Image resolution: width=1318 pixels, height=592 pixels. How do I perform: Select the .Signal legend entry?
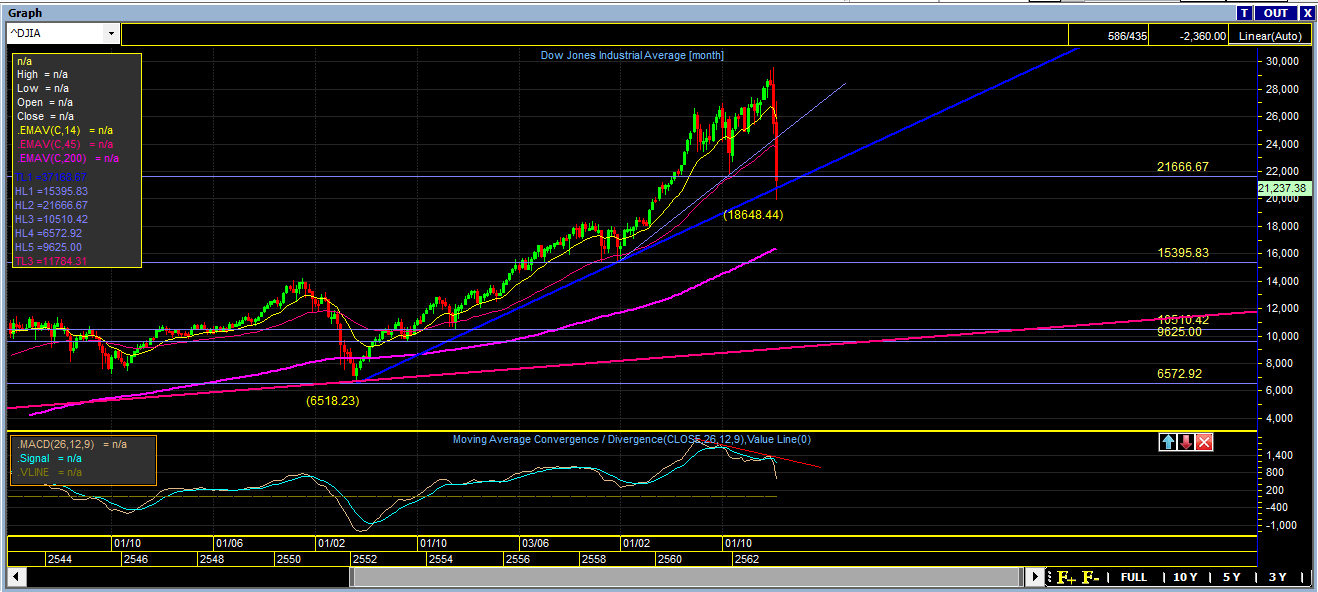point(49,458)
